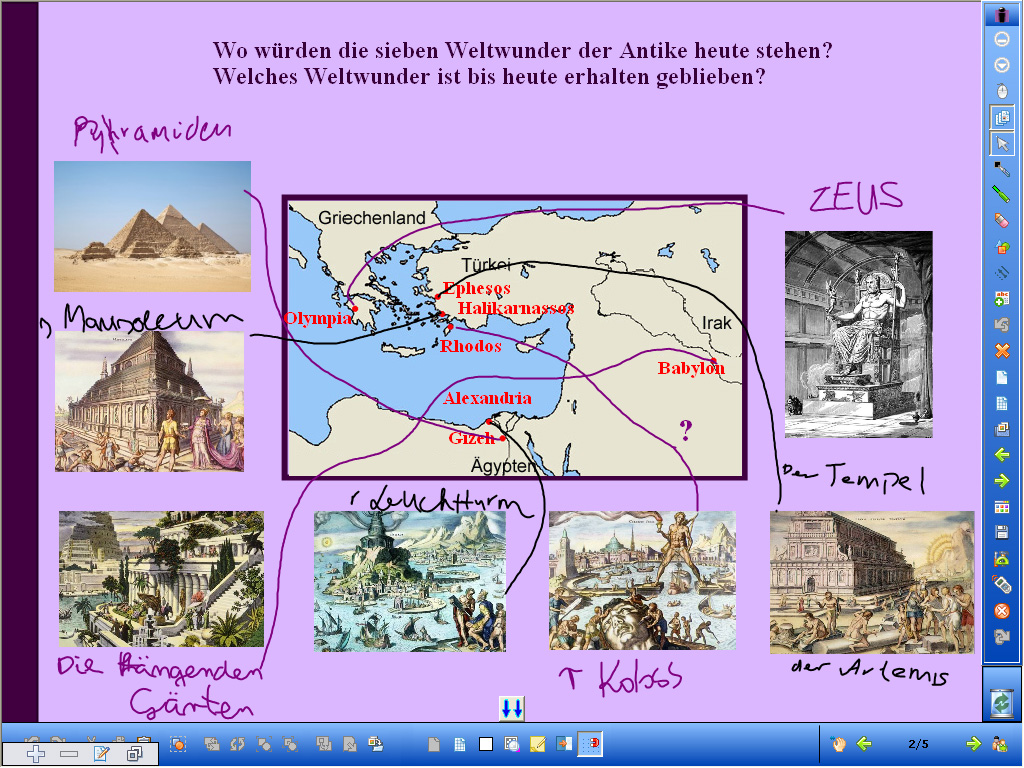Open the response clicker icon
1024x768 pixels.
pos(1002,584)
